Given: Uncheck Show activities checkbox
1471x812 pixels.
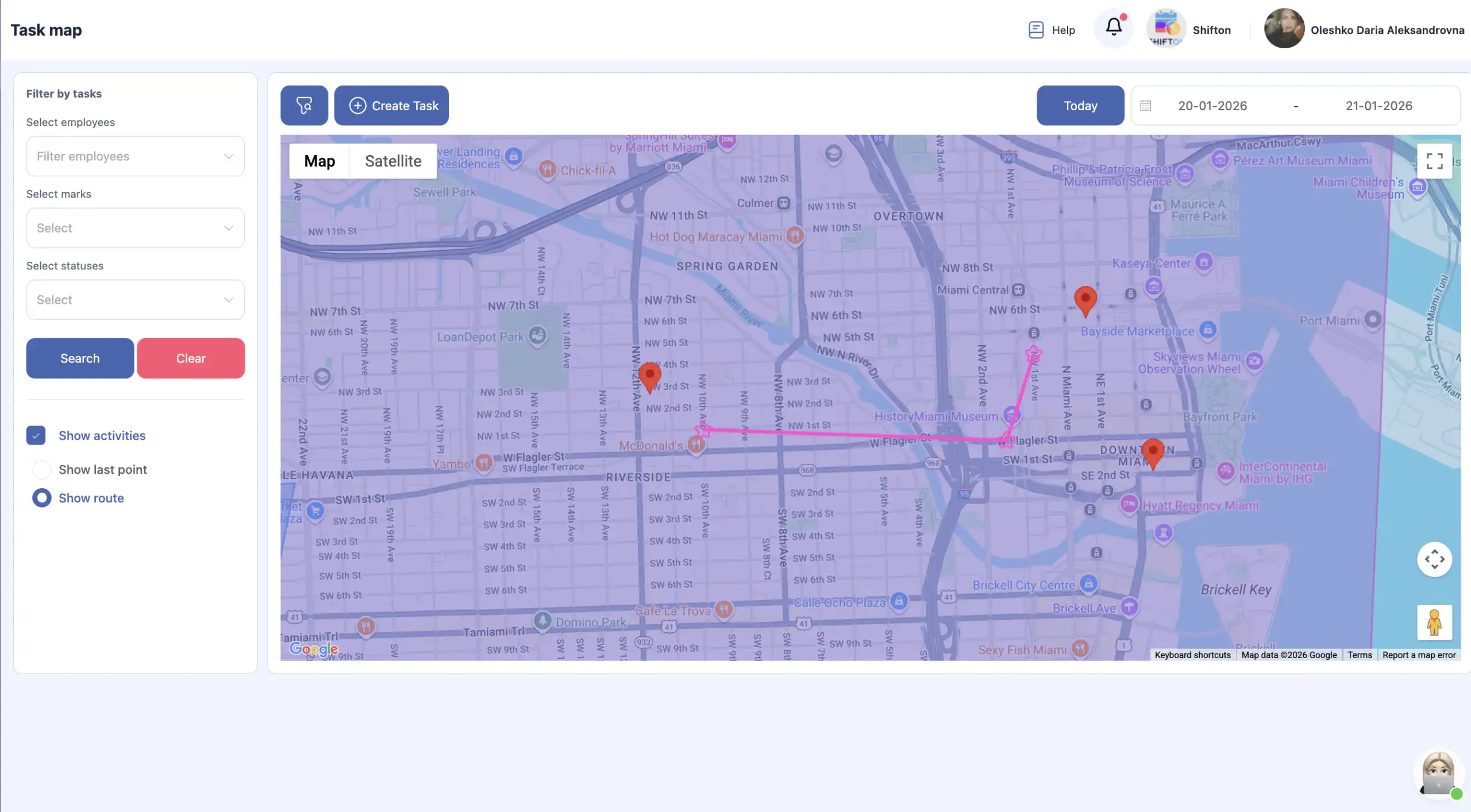Looking at the screenshot, I should coord(36,436).
